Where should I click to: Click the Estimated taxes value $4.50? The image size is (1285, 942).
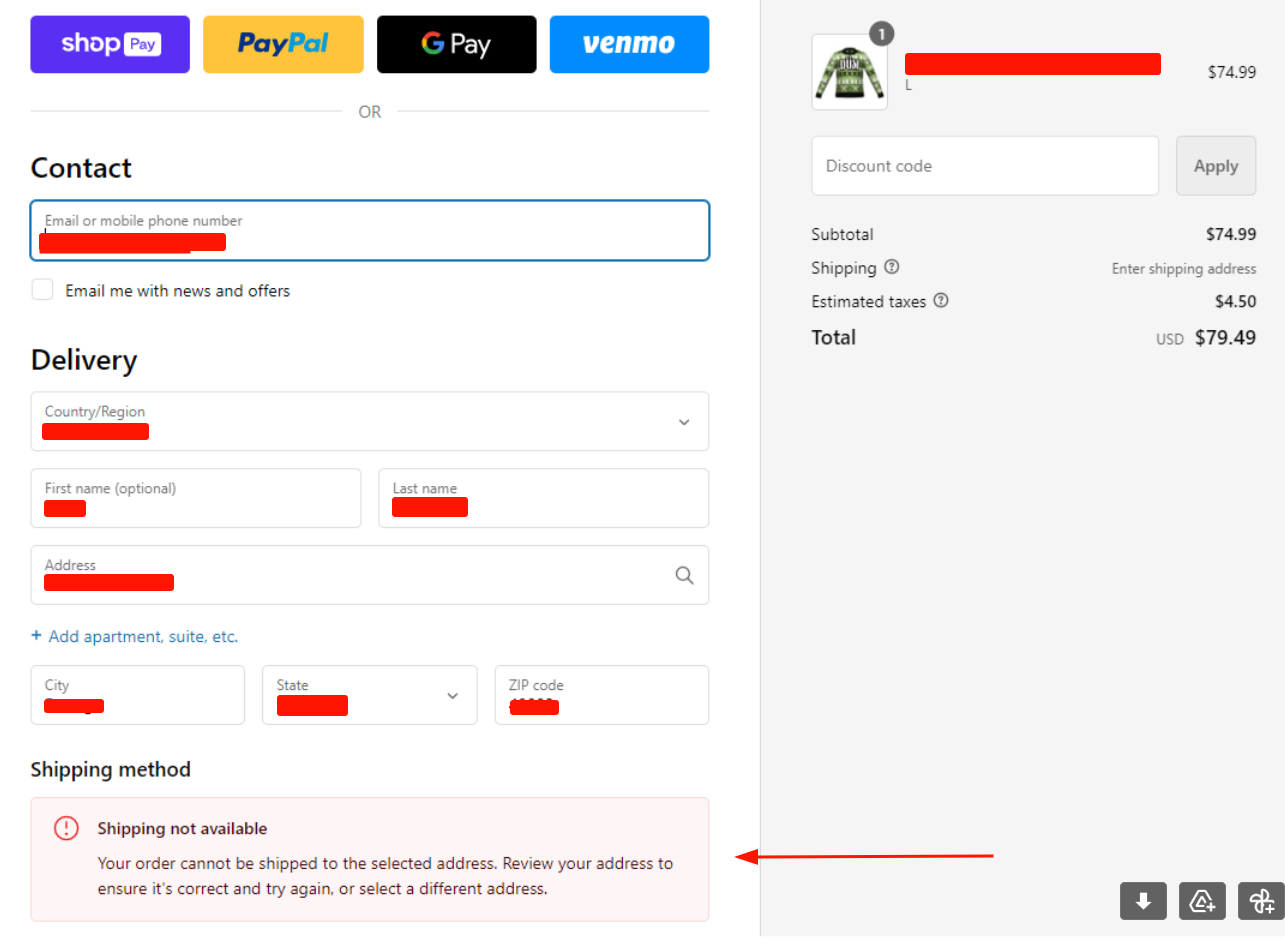pos(1235,301)
